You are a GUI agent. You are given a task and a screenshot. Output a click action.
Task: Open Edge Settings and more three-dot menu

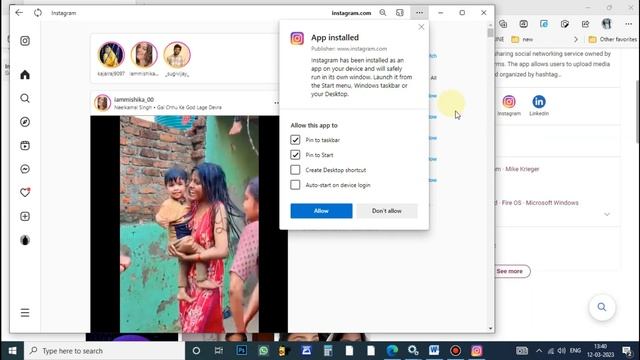[x=629, y=24]
